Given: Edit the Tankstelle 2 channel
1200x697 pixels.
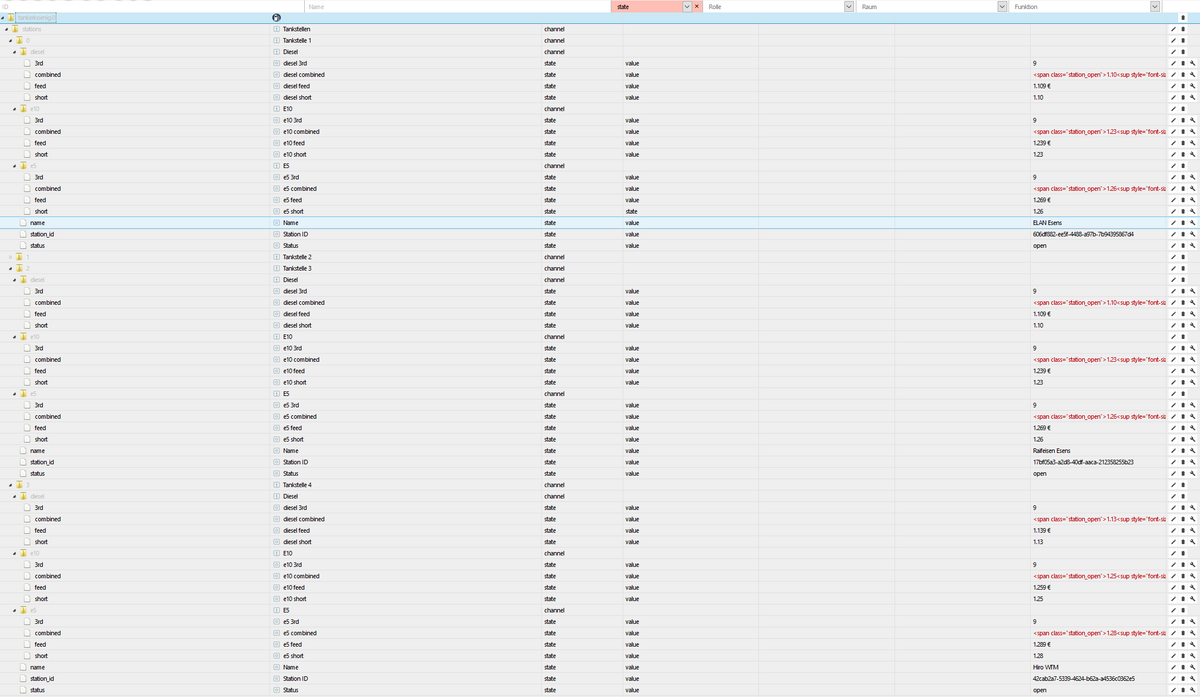Looking at the screenshot, I should 1173,257.
